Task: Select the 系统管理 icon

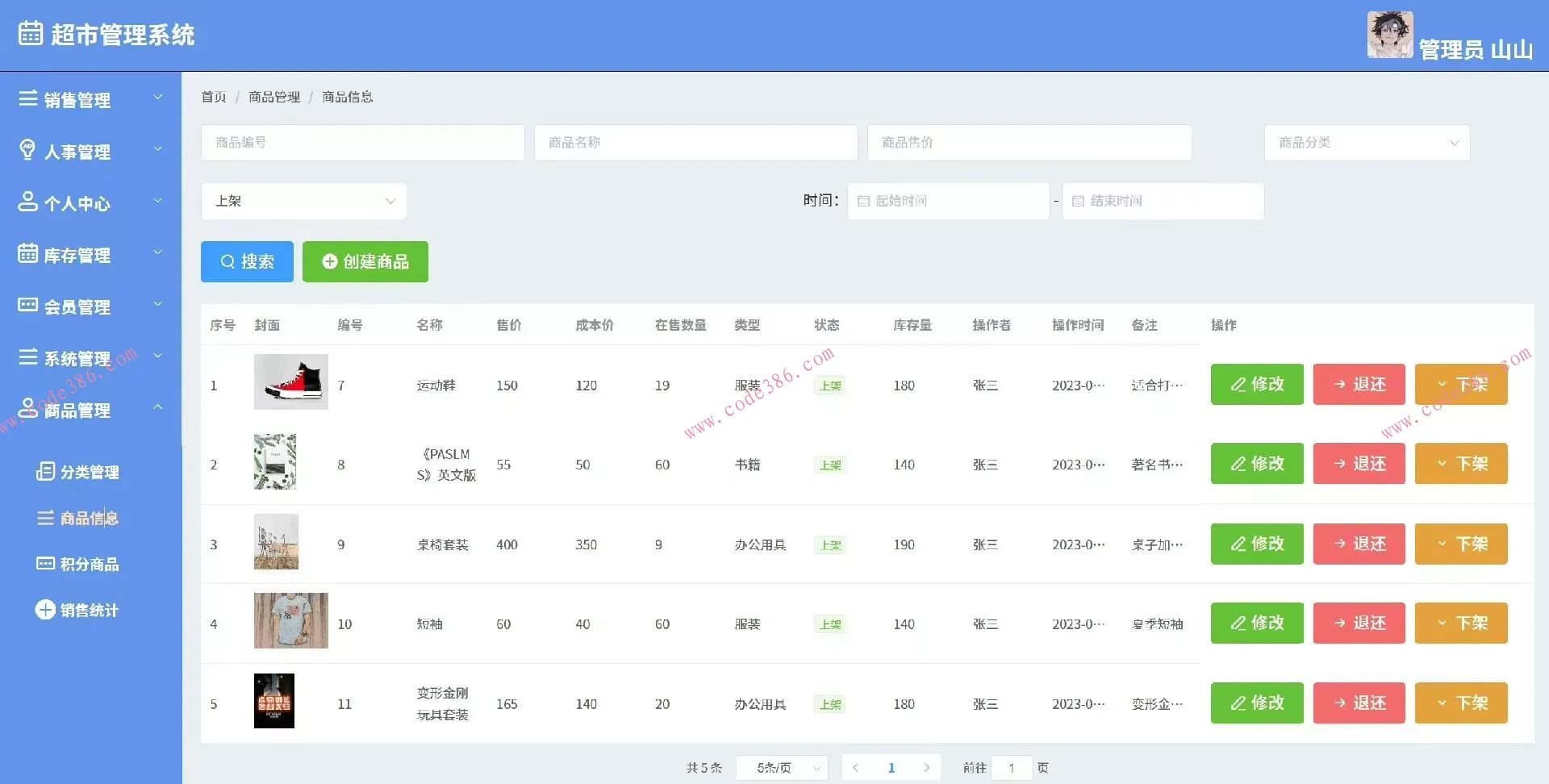Action: [x=27, y=357]
